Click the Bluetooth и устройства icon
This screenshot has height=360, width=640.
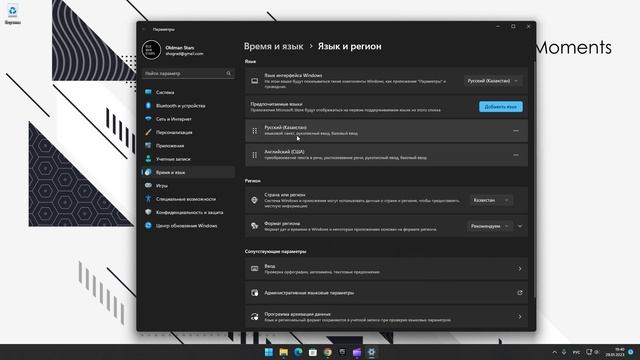(148, 106)
